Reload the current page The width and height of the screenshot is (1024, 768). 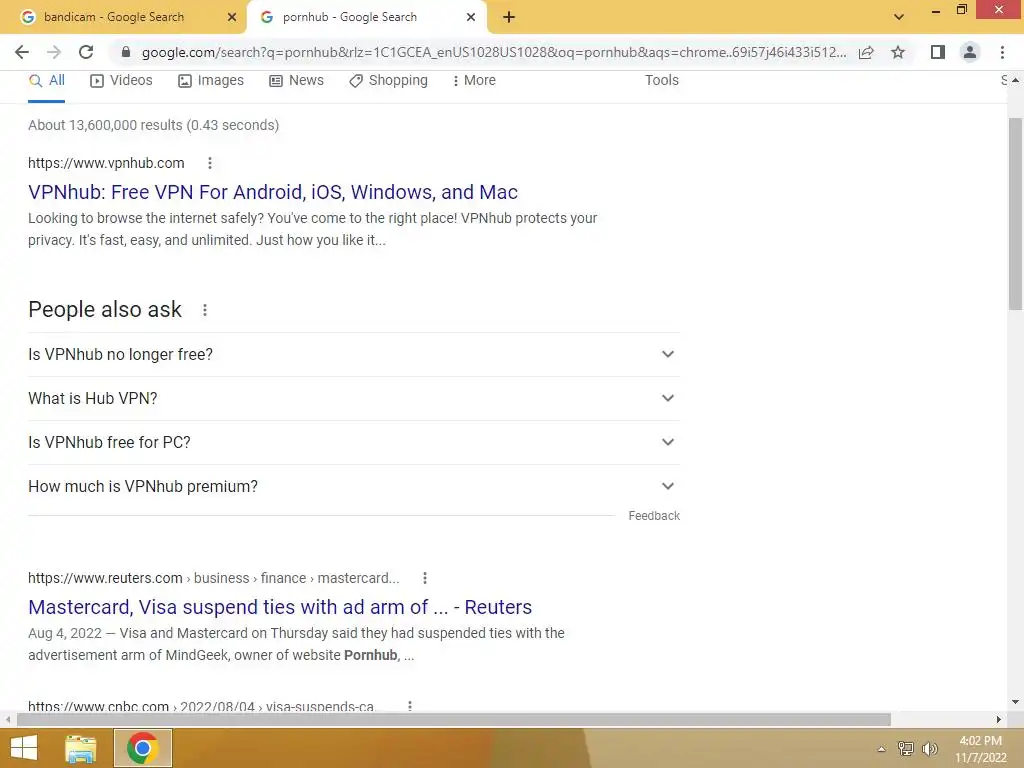coord(86,52)
